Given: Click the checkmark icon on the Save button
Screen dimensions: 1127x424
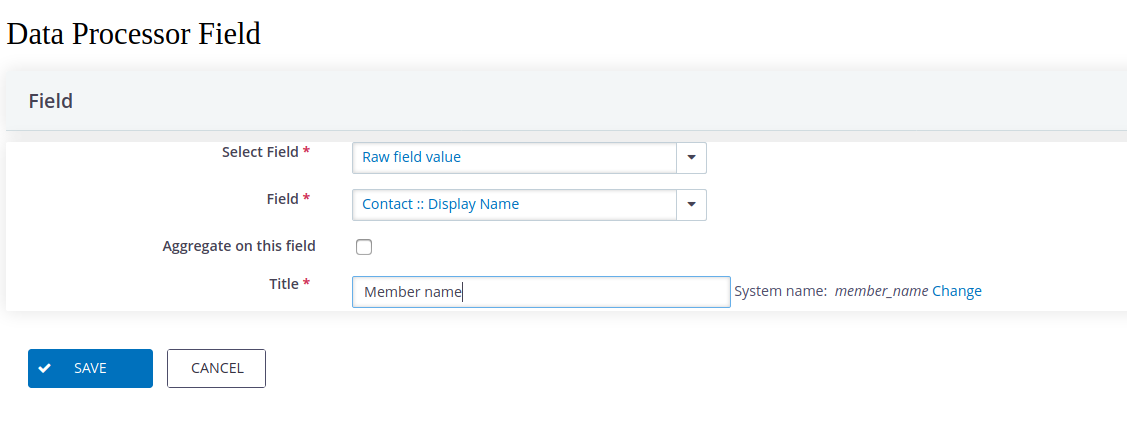Looking at the screenshot, I should pos(45,368).
